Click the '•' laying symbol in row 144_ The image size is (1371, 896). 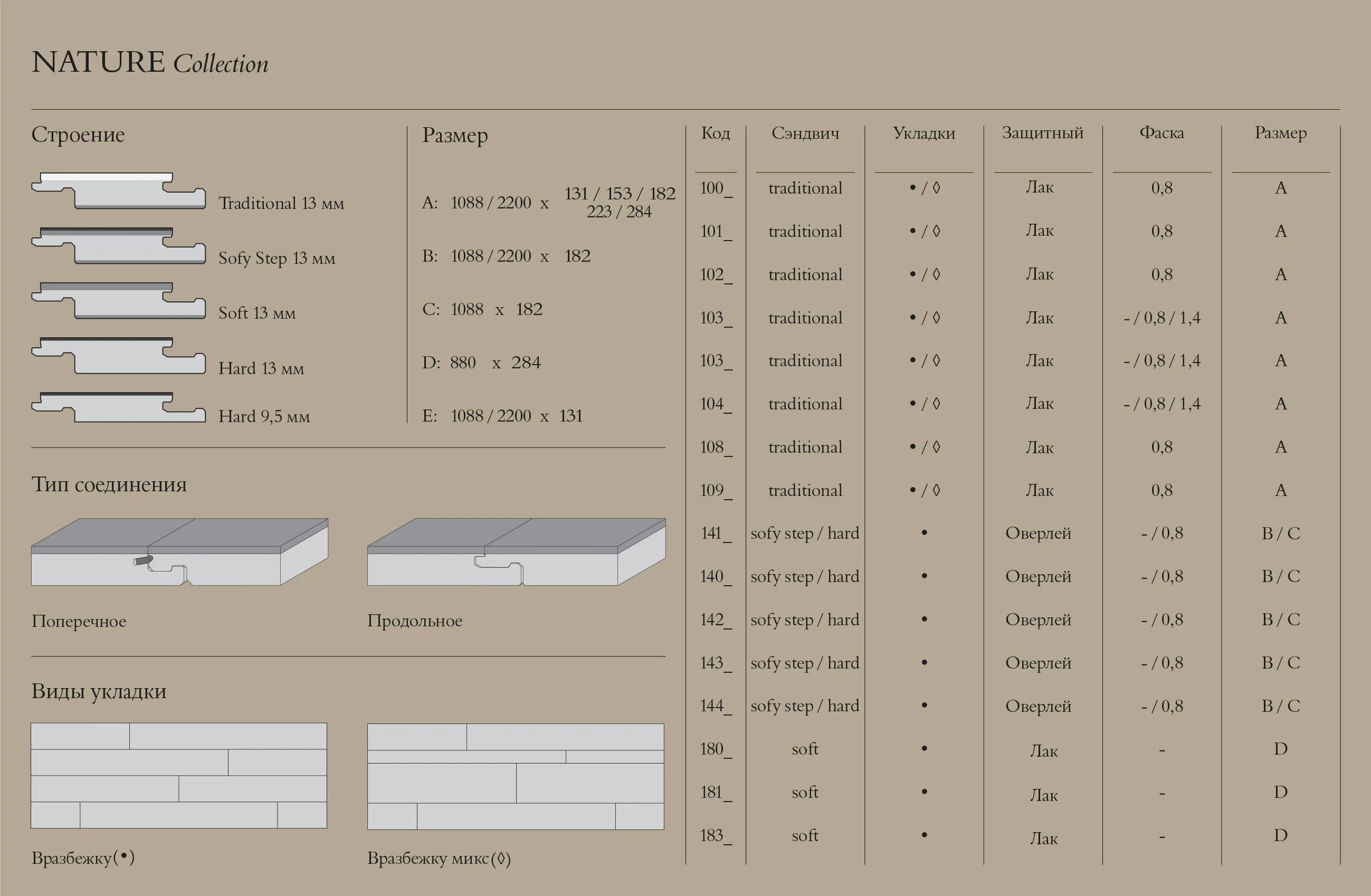[x=925, y=706]
